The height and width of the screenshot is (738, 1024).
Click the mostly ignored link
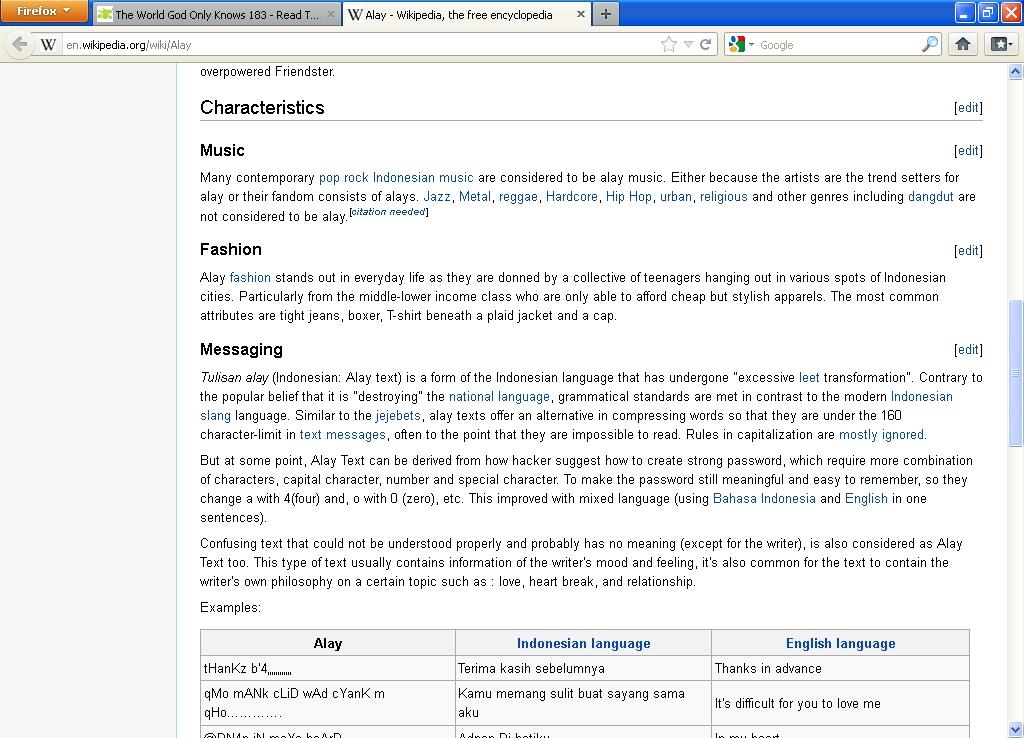tap(882, 434)
